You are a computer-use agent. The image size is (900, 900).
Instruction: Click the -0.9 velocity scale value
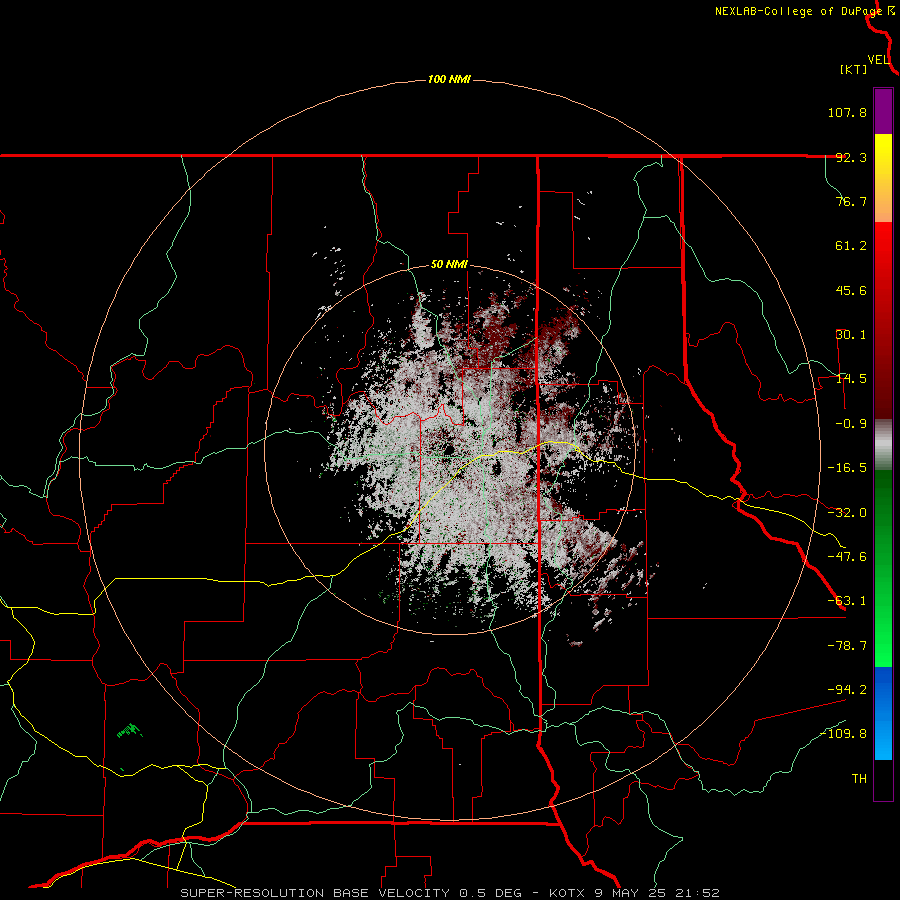851,424
